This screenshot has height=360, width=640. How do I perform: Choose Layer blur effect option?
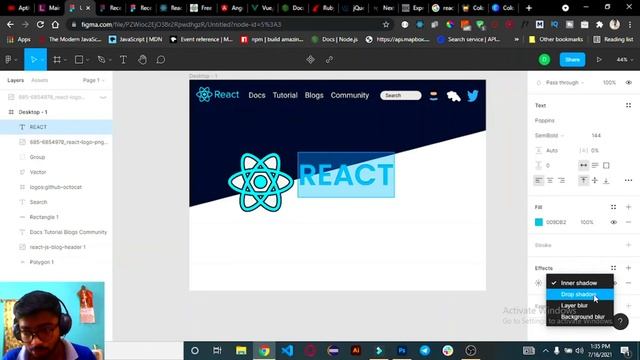pos(580,305)
